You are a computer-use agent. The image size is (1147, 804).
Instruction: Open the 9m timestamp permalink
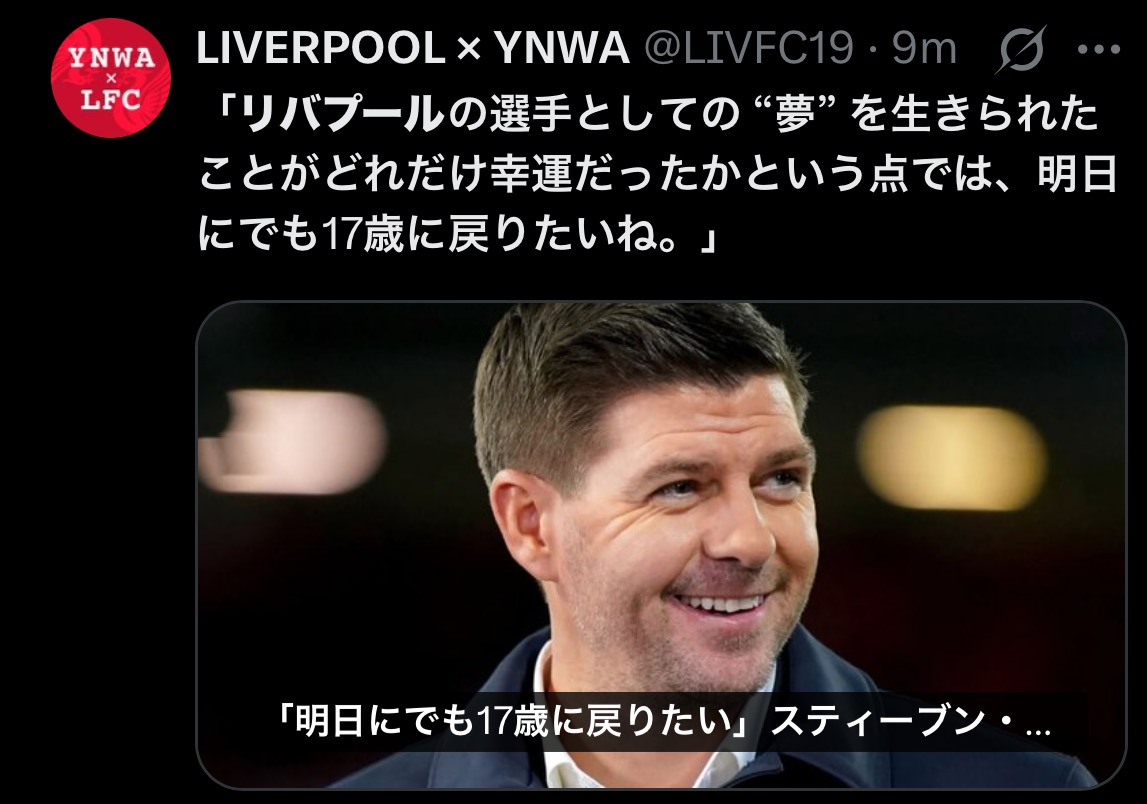pos(925,48)
